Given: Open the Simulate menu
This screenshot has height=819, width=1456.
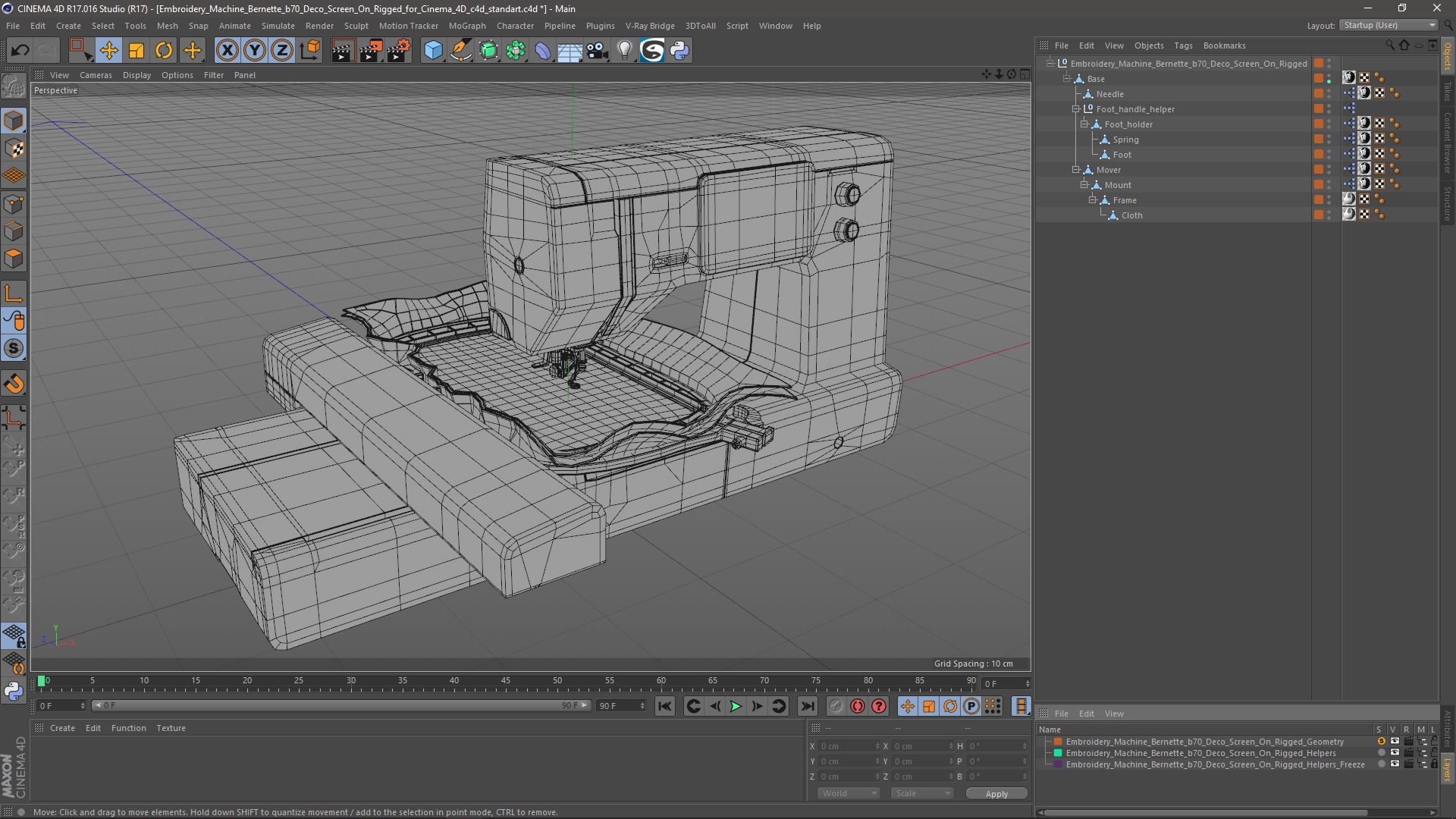Looking at the screenshot, I should [x=278, y=26].
